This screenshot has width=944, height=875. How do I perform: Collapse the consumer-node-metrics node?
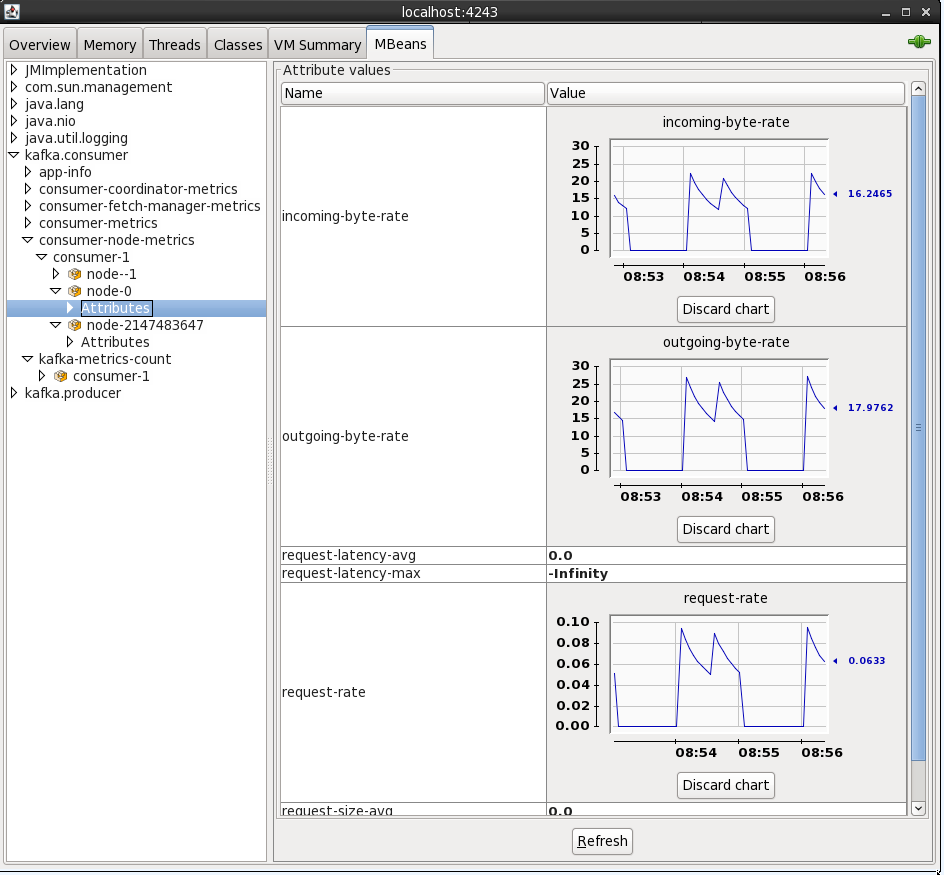tap(28, 240)
